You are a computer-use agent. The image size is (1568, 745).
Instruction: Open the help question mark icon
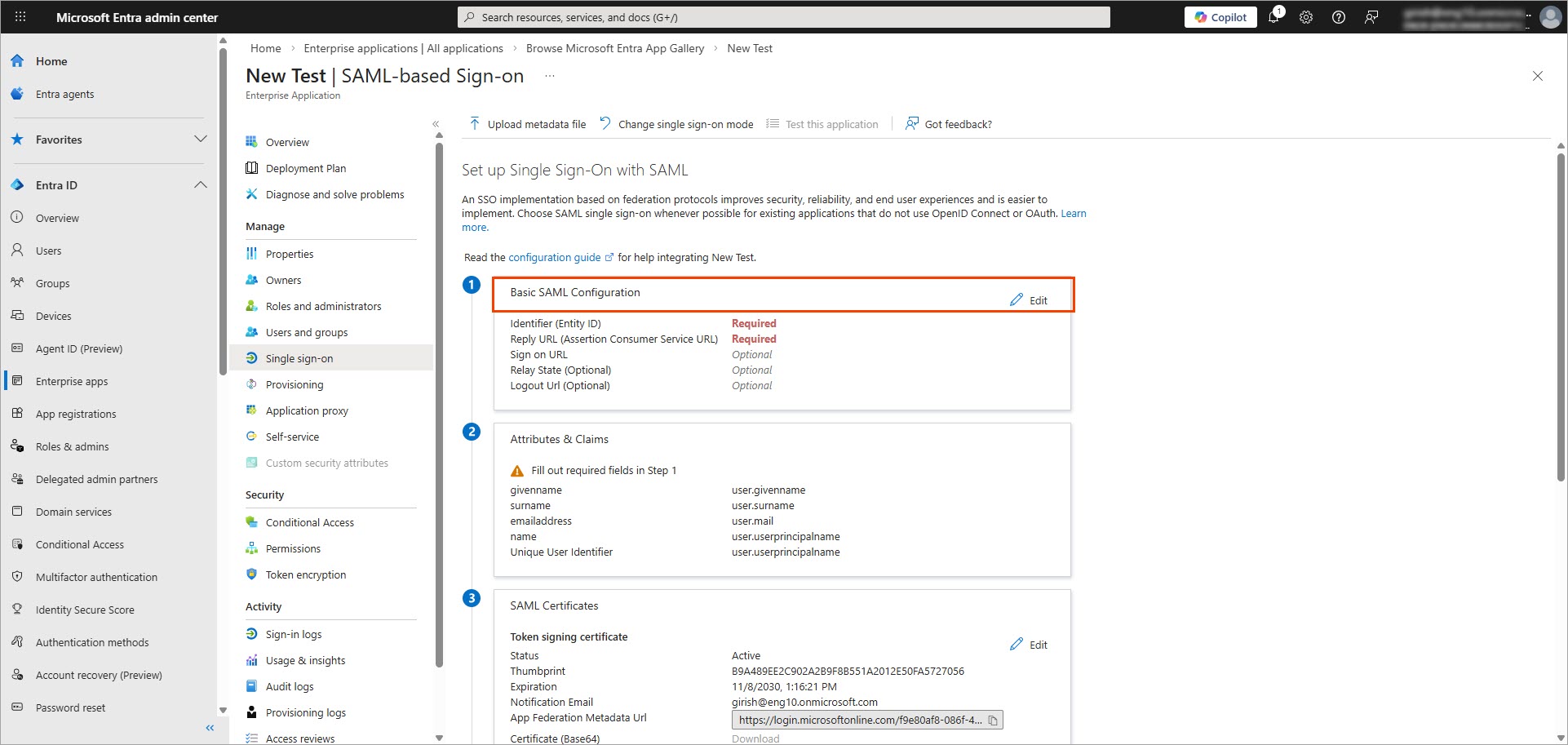1339,17
